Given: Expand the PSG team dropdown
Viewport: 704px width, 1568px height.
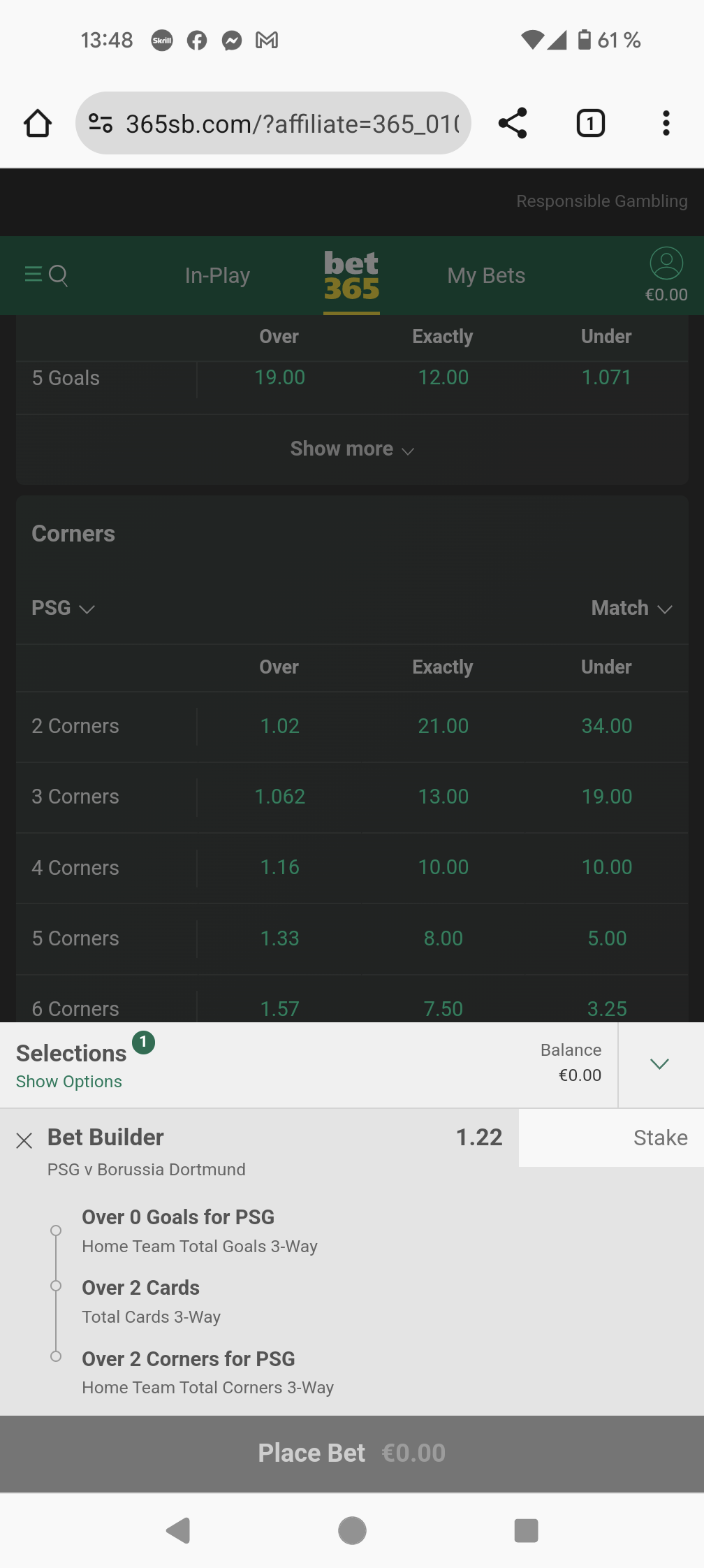Looking at the screenshot, I should click(63, 608).
